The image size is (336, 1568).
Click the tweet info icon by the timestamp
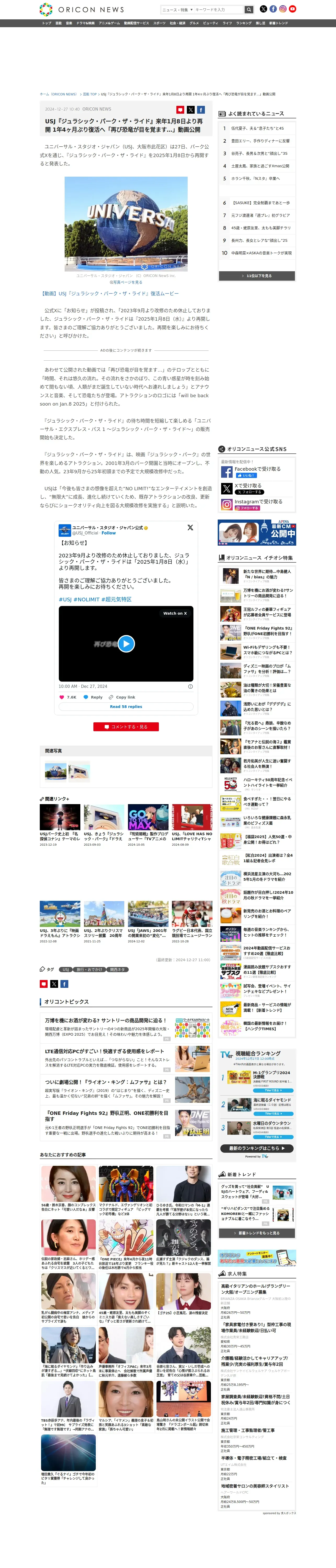point(190,686)
